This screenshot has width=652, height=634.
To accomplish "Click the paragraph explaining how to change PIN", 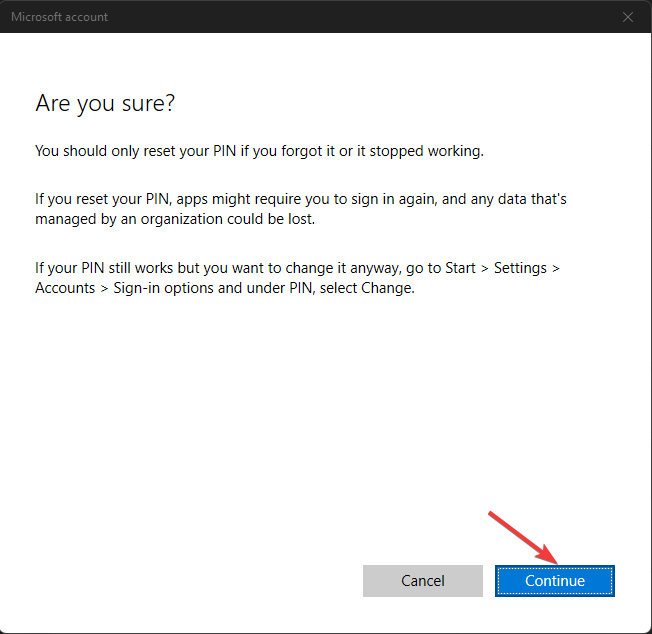I will 297,278.
